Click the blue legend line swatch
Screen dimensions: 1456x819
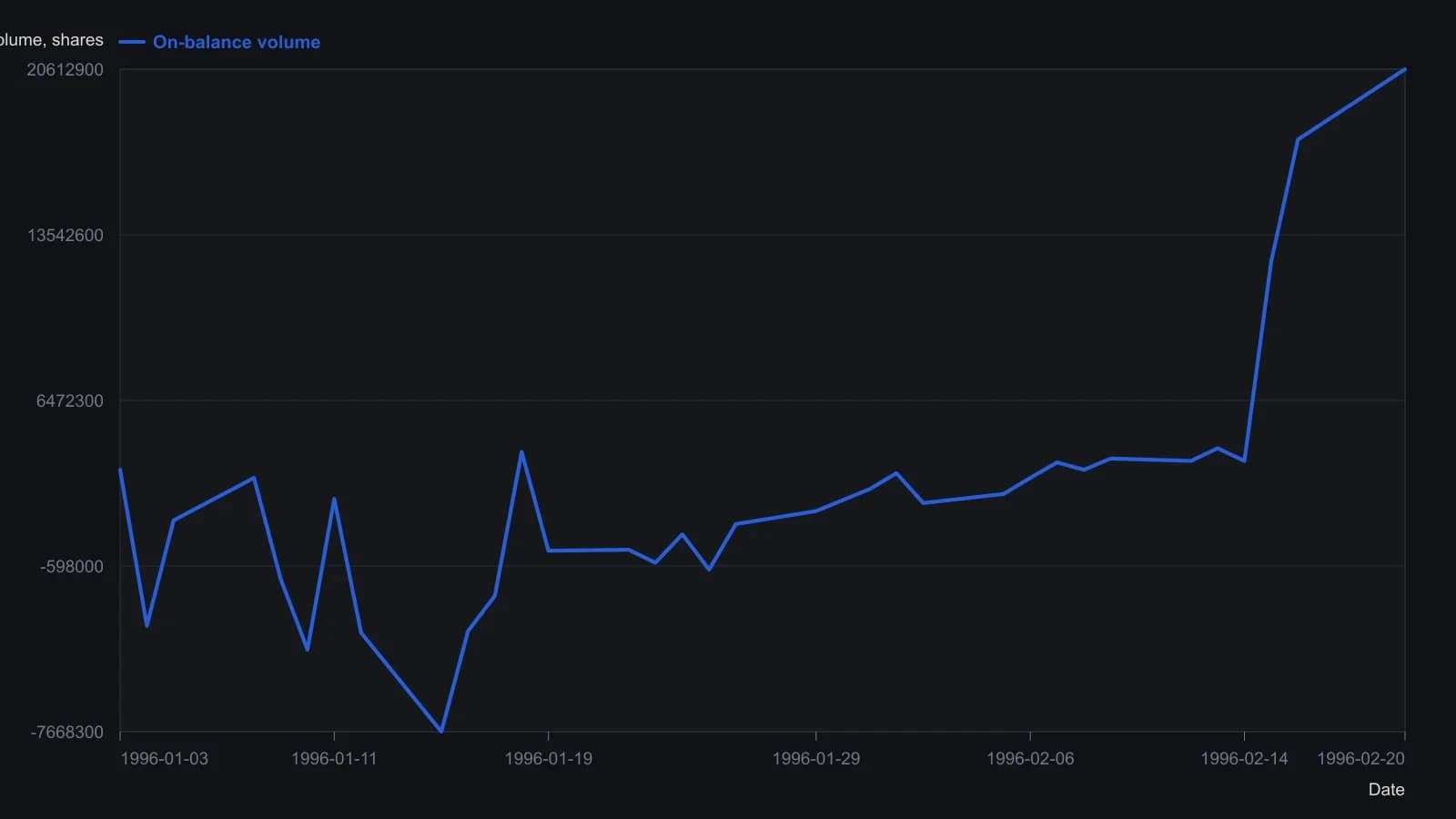point(132,42)
